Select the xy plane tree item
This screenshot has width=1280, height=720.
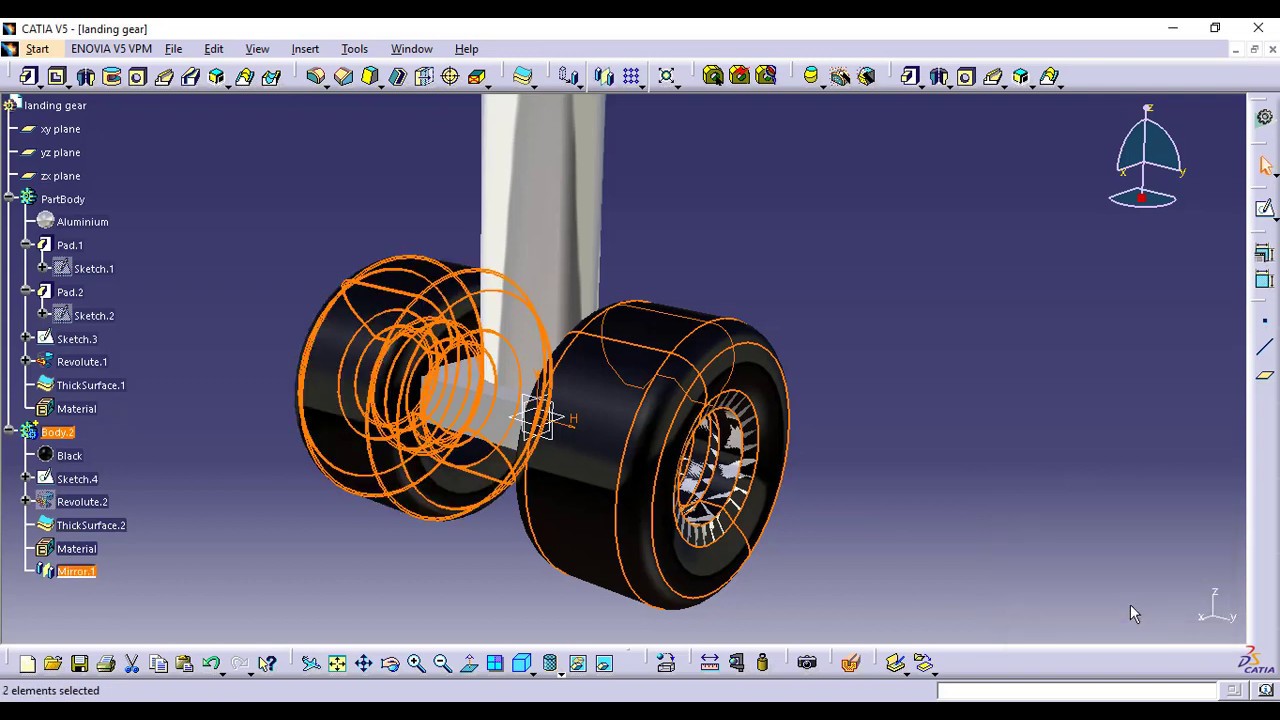(x=60, y=129)
